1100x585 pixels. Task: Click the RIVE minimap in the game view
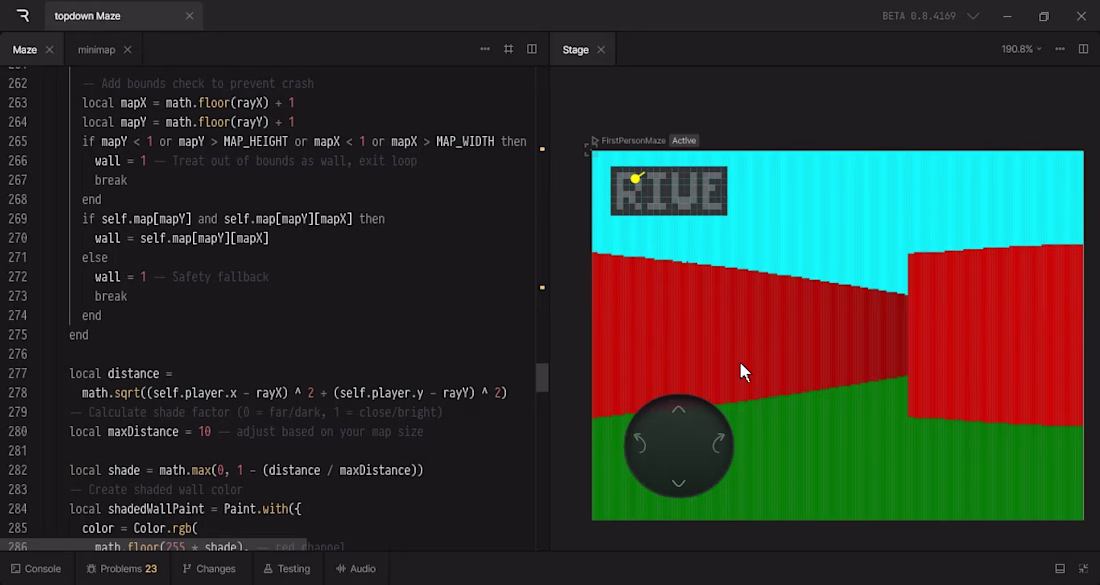[669, 191]
